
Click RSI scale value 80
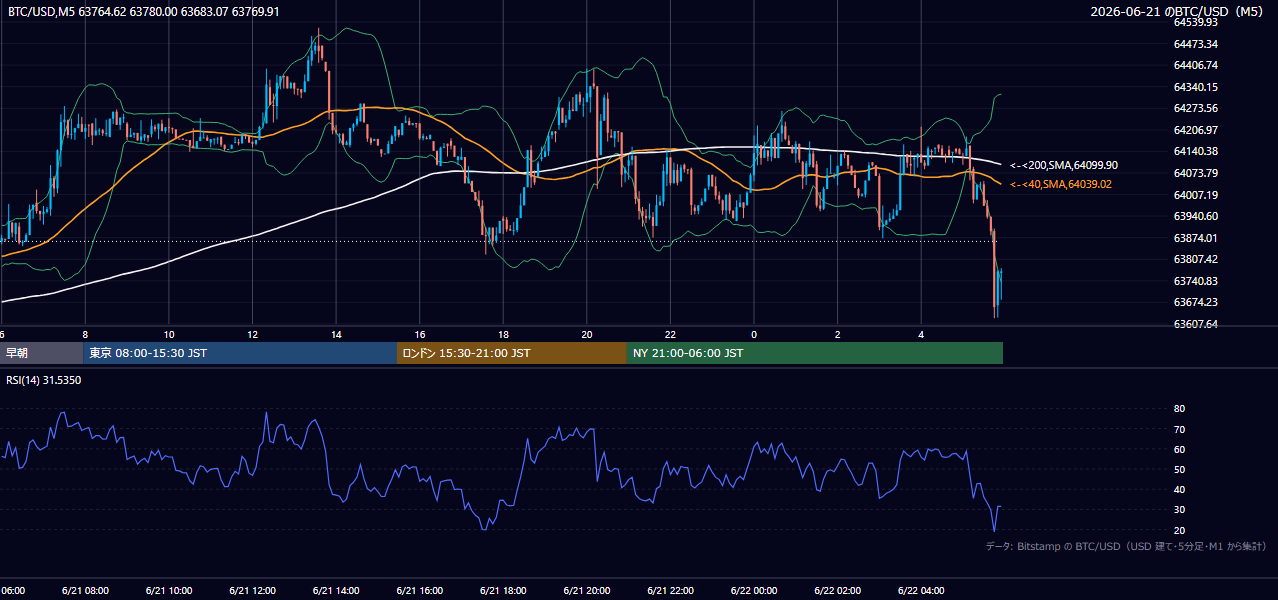[x=1179, y=409]
